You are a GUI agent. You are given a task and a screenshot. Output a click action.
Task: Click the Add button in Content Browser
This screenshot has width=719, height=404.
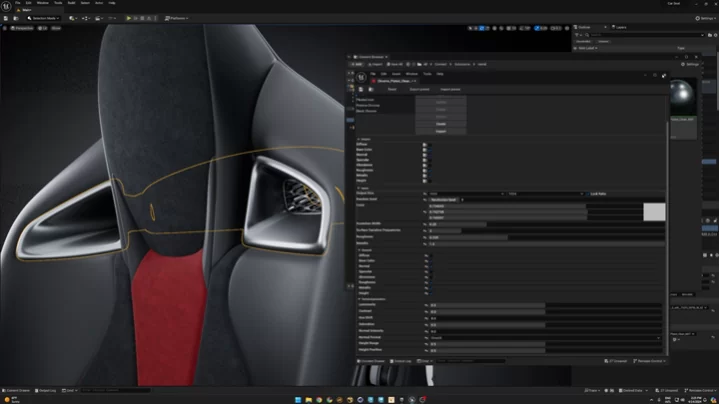[356, 64]
